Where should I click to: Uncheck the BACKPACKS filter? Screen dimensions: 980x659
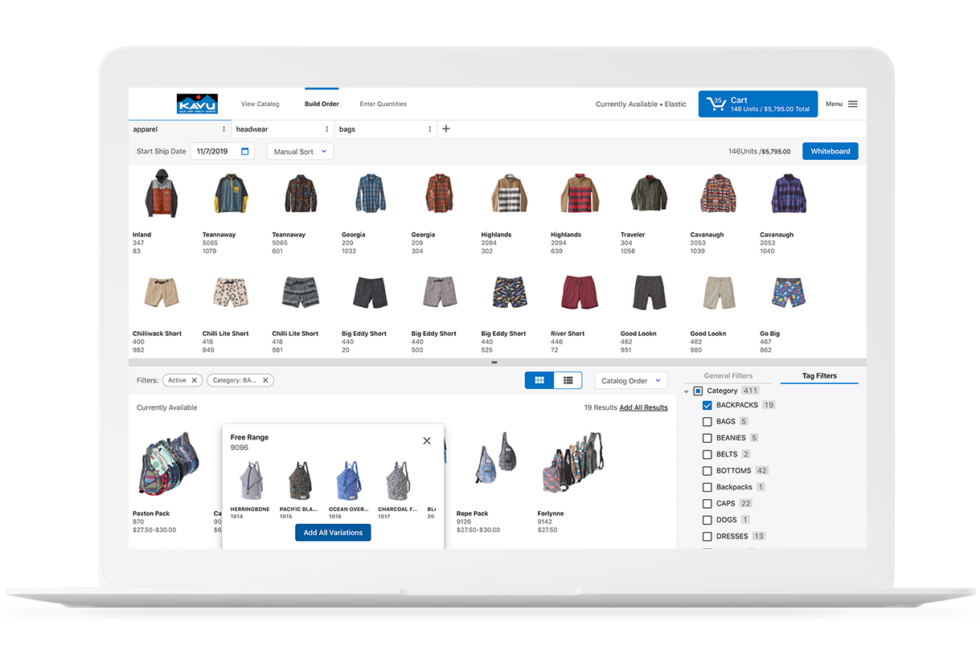tap(705, 404)
